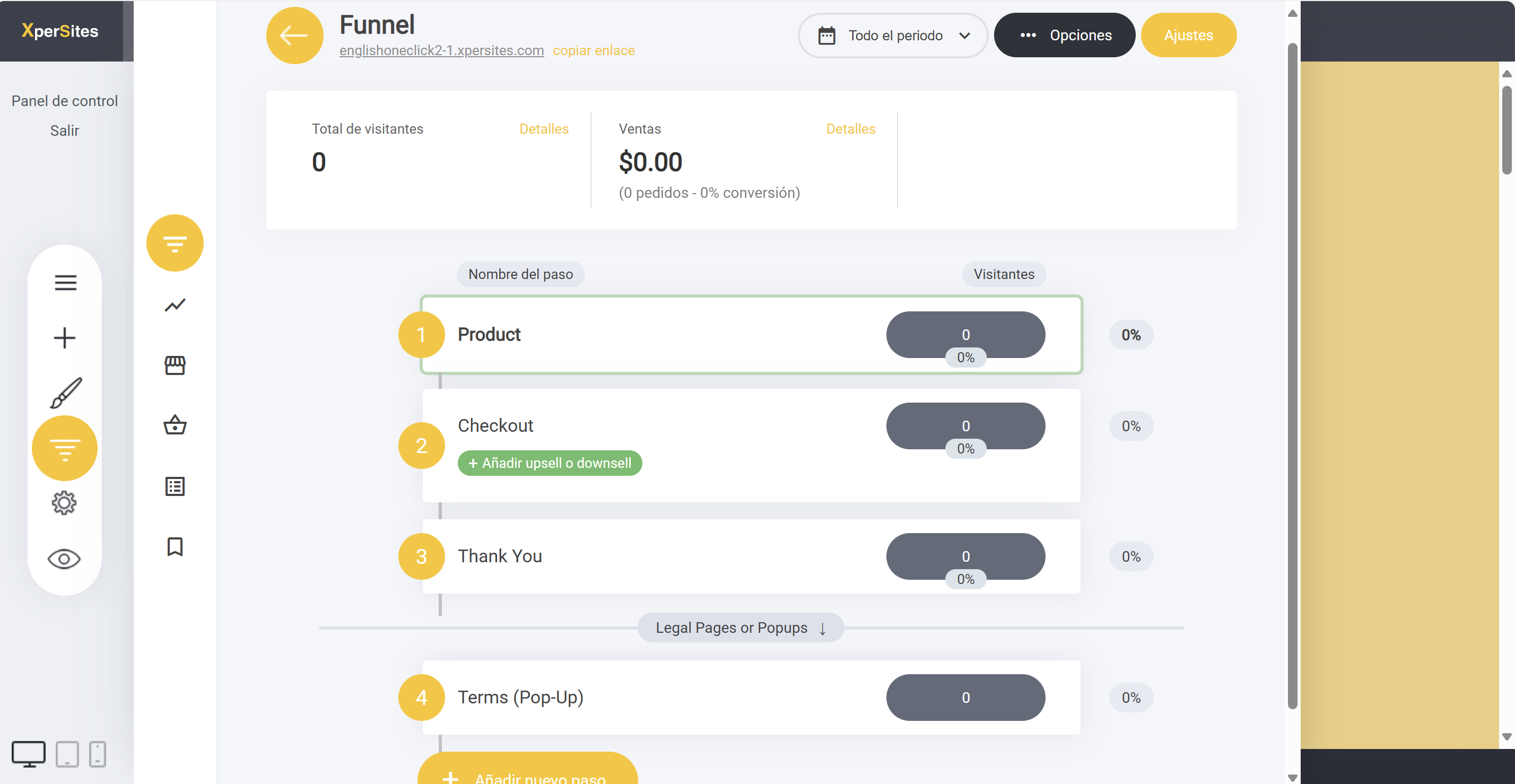Go to Panel de control
The image size is (1515, 784).
click(x=65, y=101)
